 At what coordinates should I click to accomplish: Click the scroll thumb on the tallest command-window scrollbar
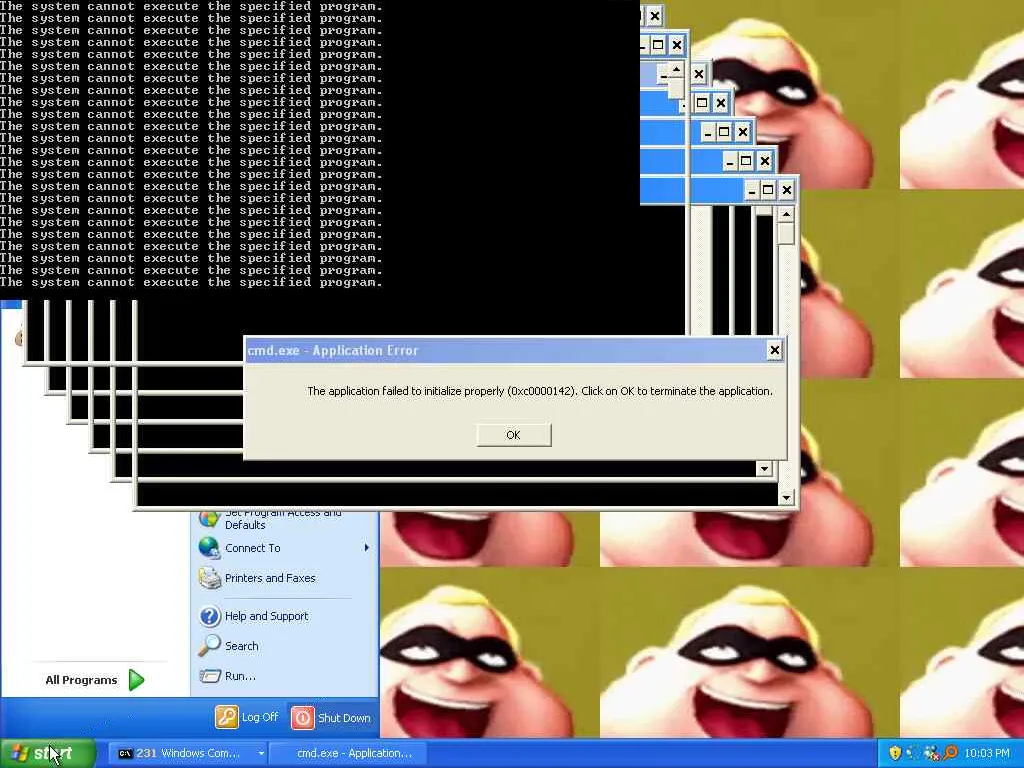[x=786, y=234]
